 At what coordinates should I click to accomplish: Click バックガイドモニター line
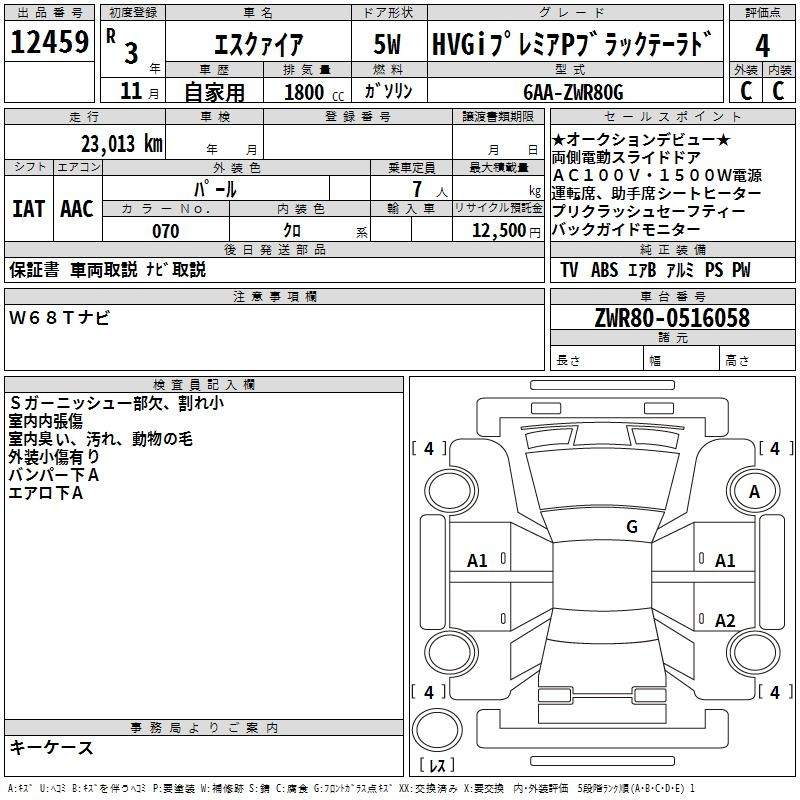[x=626, y=229]
